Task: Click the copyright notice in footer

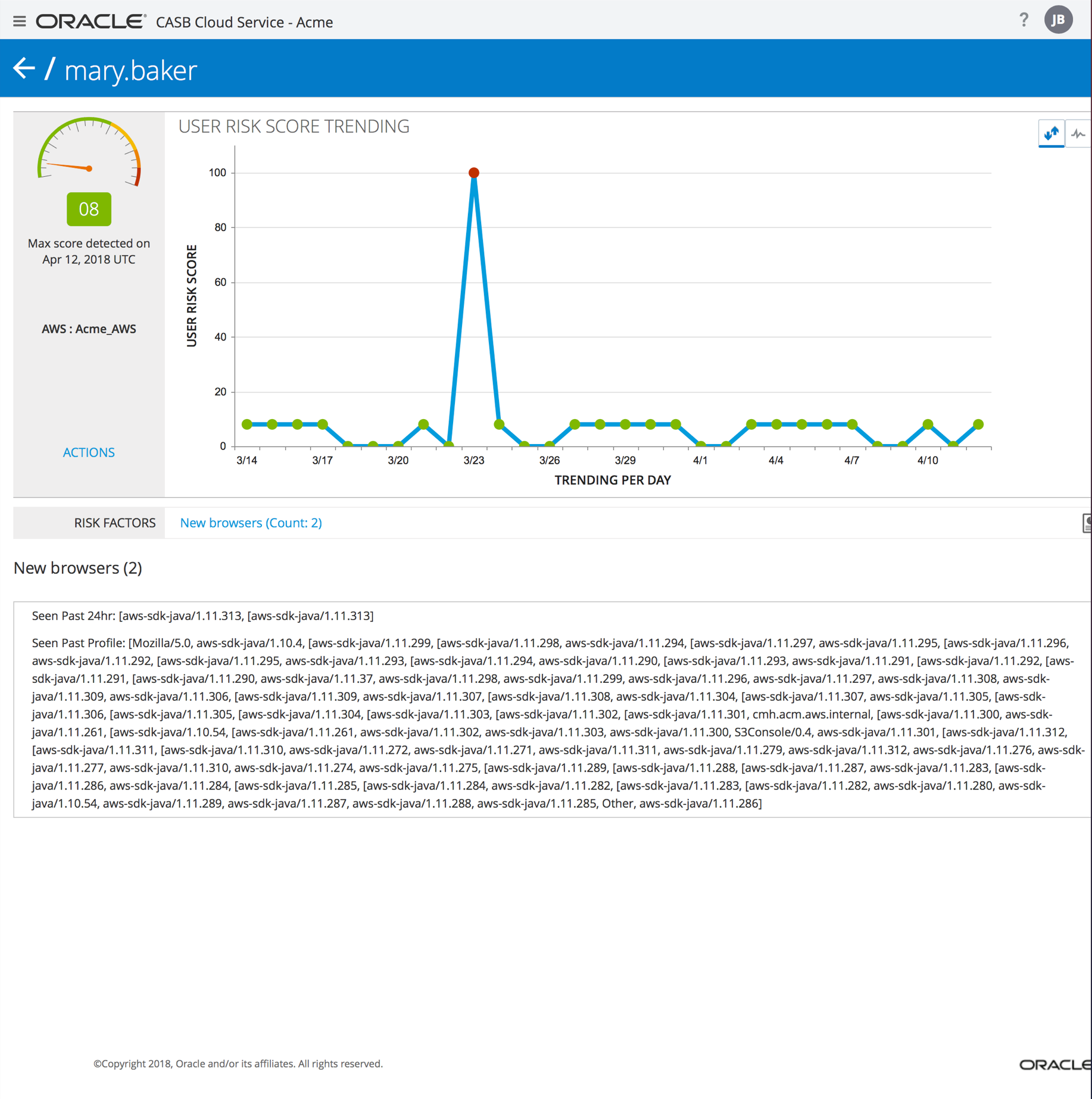Action: (x=238, y=1063)
